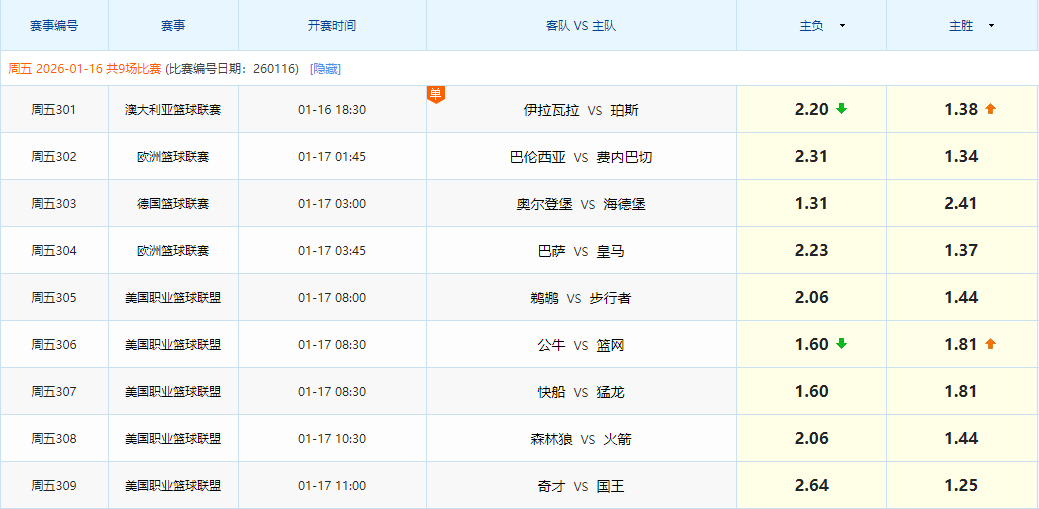
Task: Click 澳大利亚篮球联赛 league name
Action: coord(173,109)
